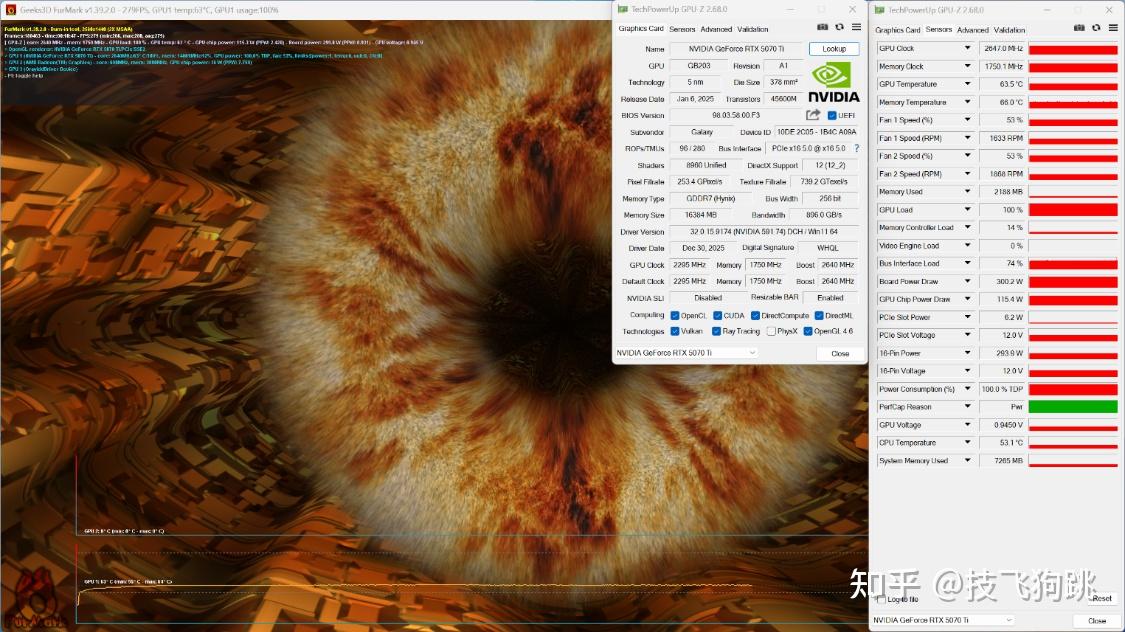Image resolution: width=1125 pixels, height=632 pixels.
Task: Click the refresh icon in Sensors window
Action: click(x=1096, y=28)
